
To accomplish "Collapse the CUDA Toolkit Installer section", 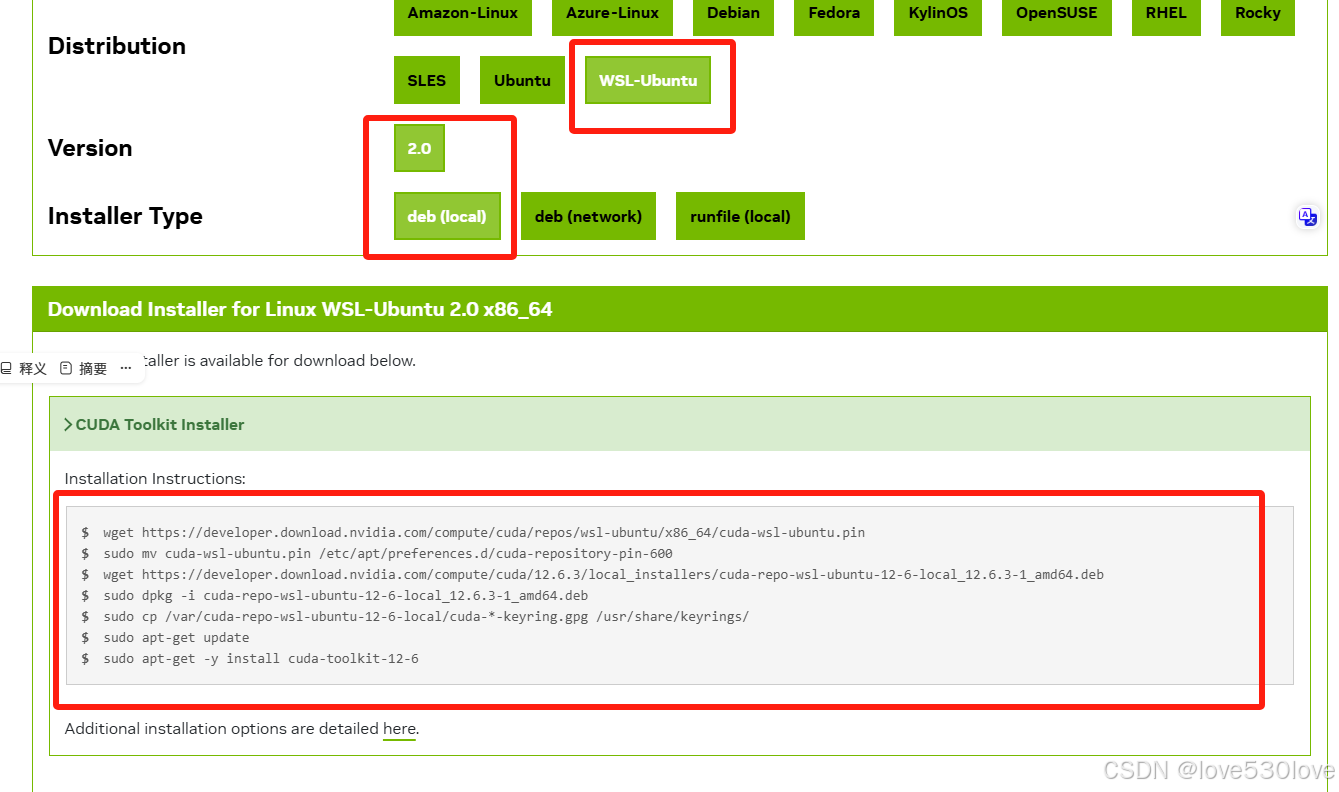I will point(154,424).
